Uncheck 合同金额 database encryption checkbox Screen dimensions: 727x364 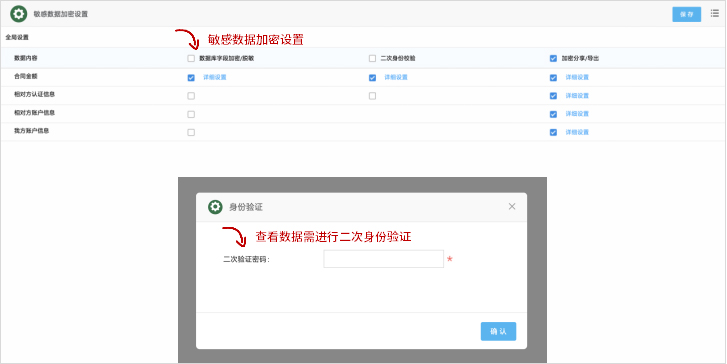(191, 77)
